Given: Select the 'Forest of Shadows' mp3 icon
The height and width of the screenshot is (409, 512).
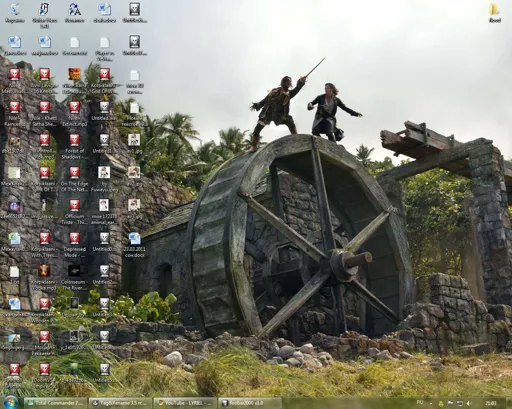Looking at the screenshot, I should [x=74, y=147].
